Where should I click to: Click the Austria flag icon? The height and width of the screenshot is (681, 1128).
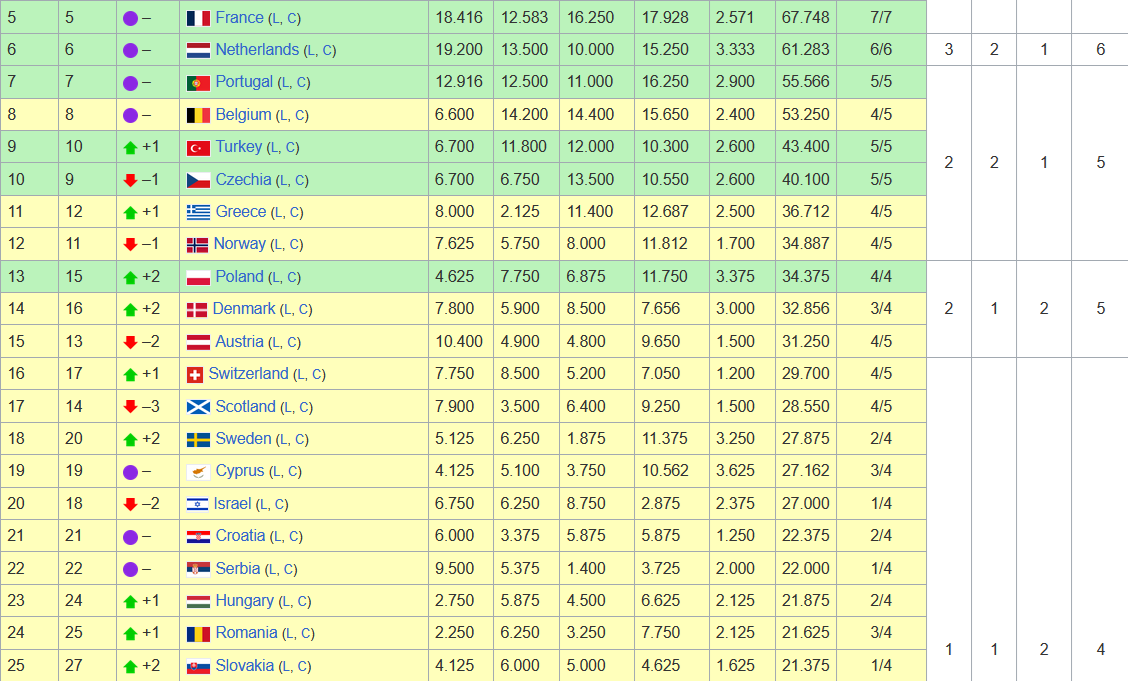point(198,342)
